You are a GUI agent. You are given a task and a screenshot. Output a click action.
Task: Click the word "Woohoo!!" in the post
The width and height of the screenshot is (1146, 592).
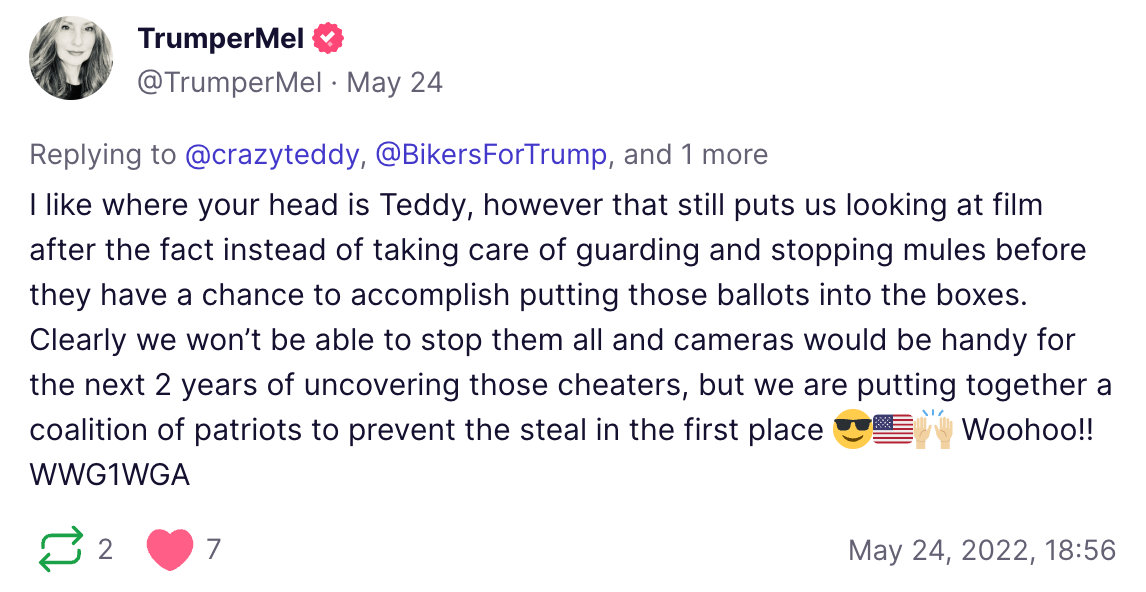click(x=1028, y=430)
